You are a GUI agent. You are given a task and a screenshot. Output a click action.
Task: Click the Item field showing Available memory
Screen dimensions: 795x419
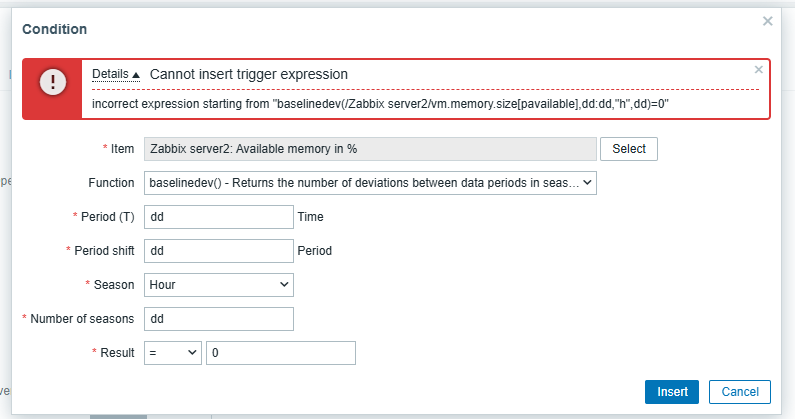(369, 149)
